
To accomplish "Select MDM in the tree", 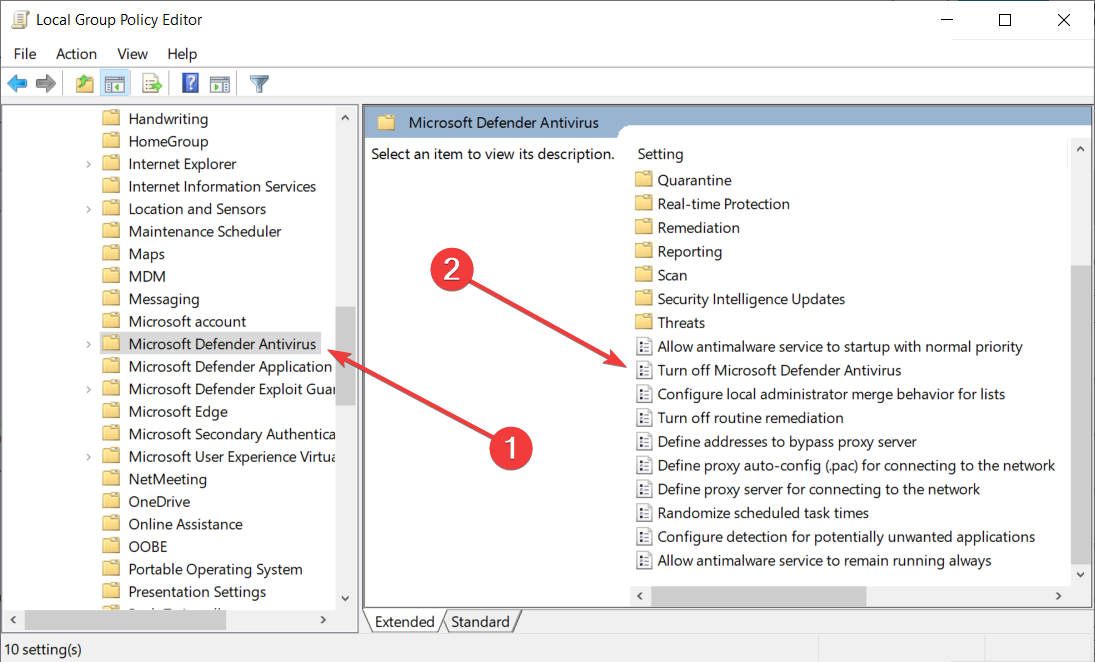I will (x=147, y=277).
